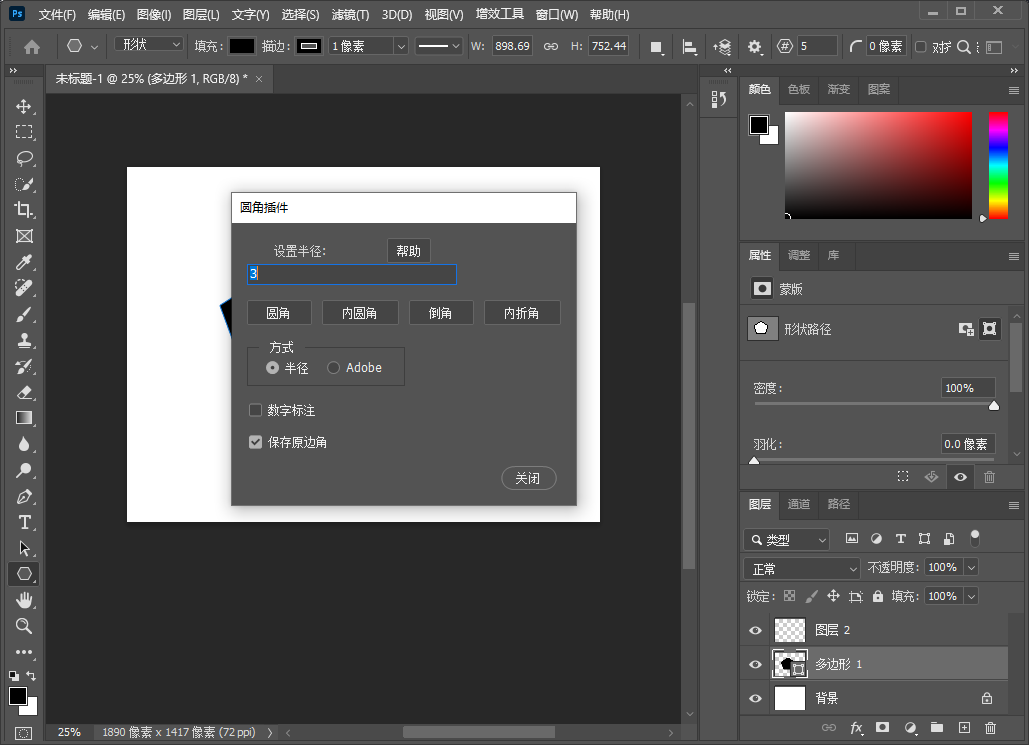Select the Eraser tool
Image resolution: width=1029 pixels, height=745 pixels.
(24, 393)
